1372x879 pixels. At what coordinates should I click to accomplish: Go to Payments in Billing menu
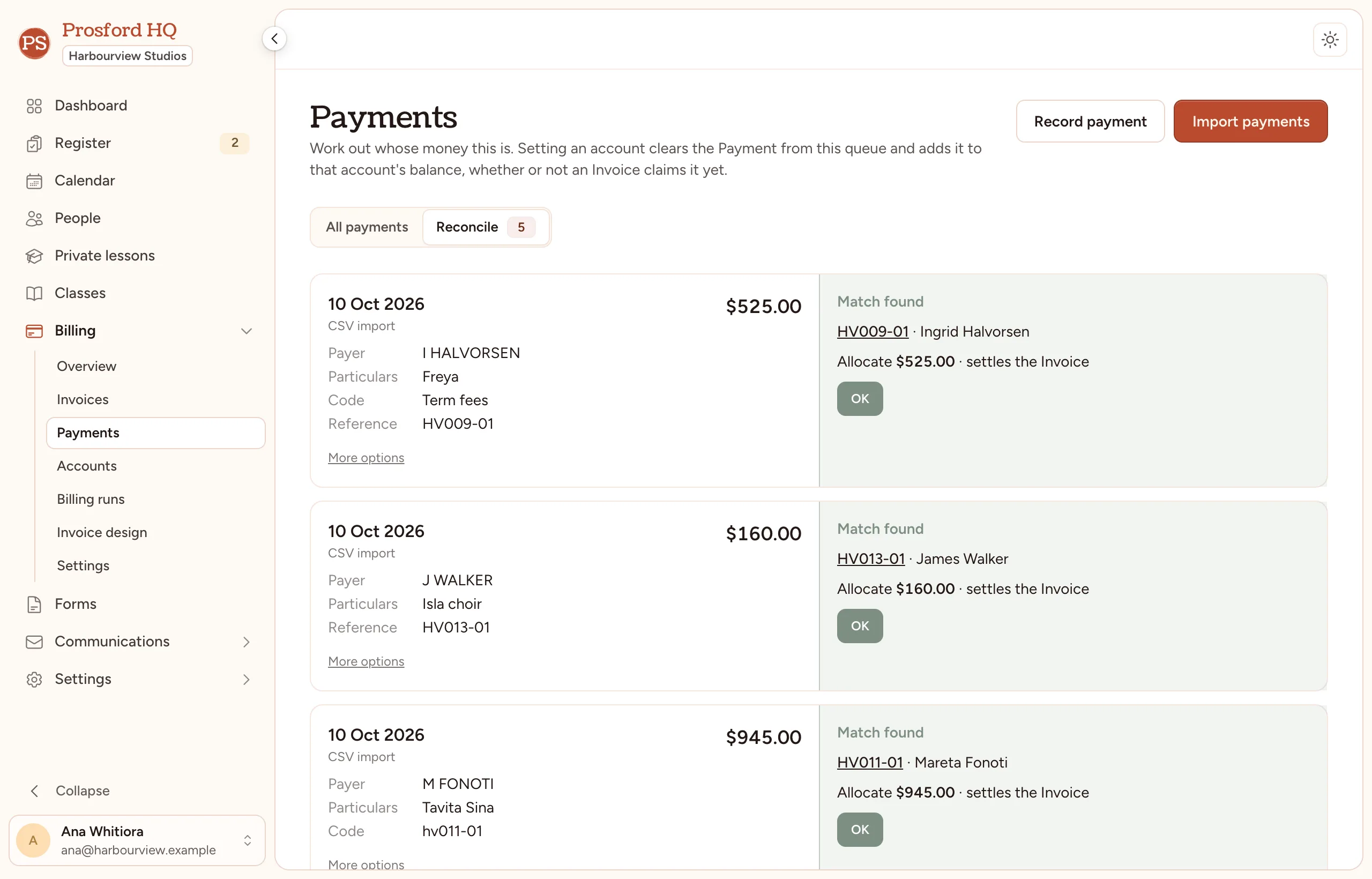[156, 433]
